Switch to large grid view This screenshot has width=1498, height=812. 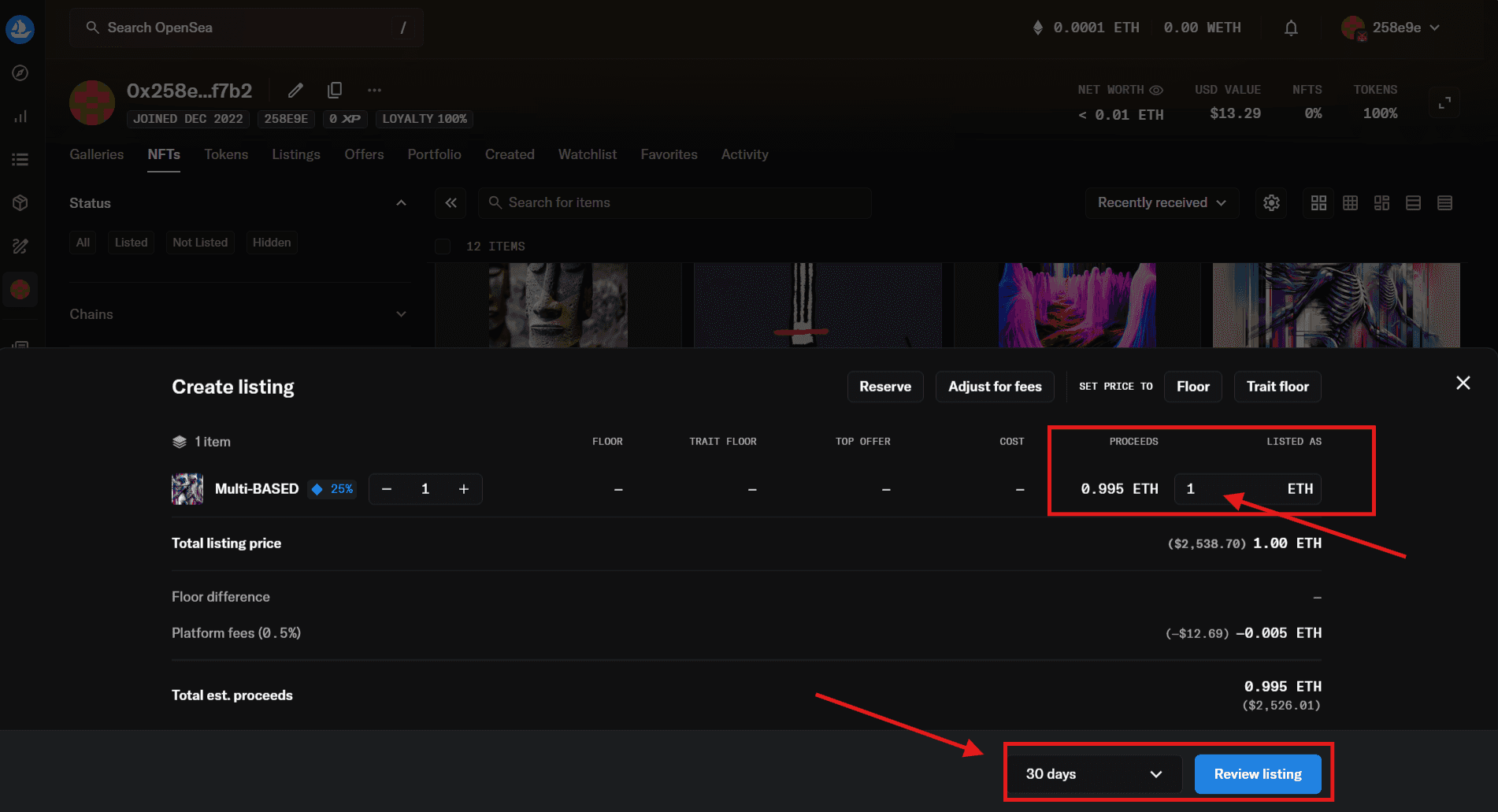point(1318,203)
